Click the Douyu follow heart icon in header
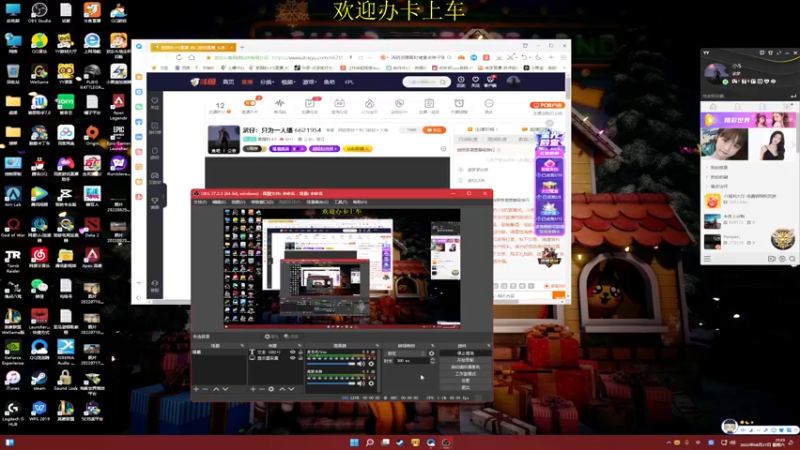800x450 pixels. pyautogui.click(x=476, y=80)
